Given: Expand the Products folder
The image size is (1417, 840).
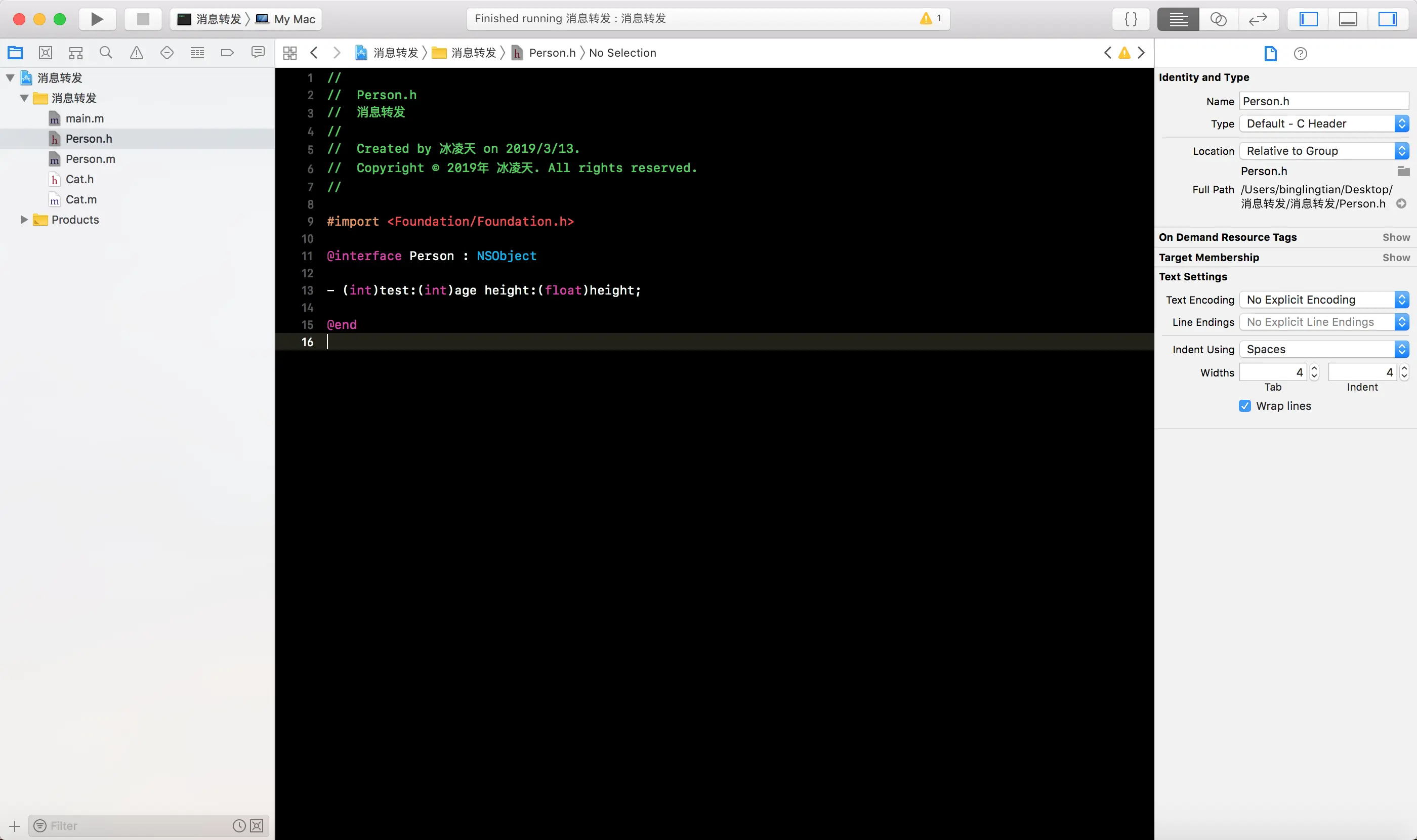Looking at the screenshot, I should coord(24,220).
